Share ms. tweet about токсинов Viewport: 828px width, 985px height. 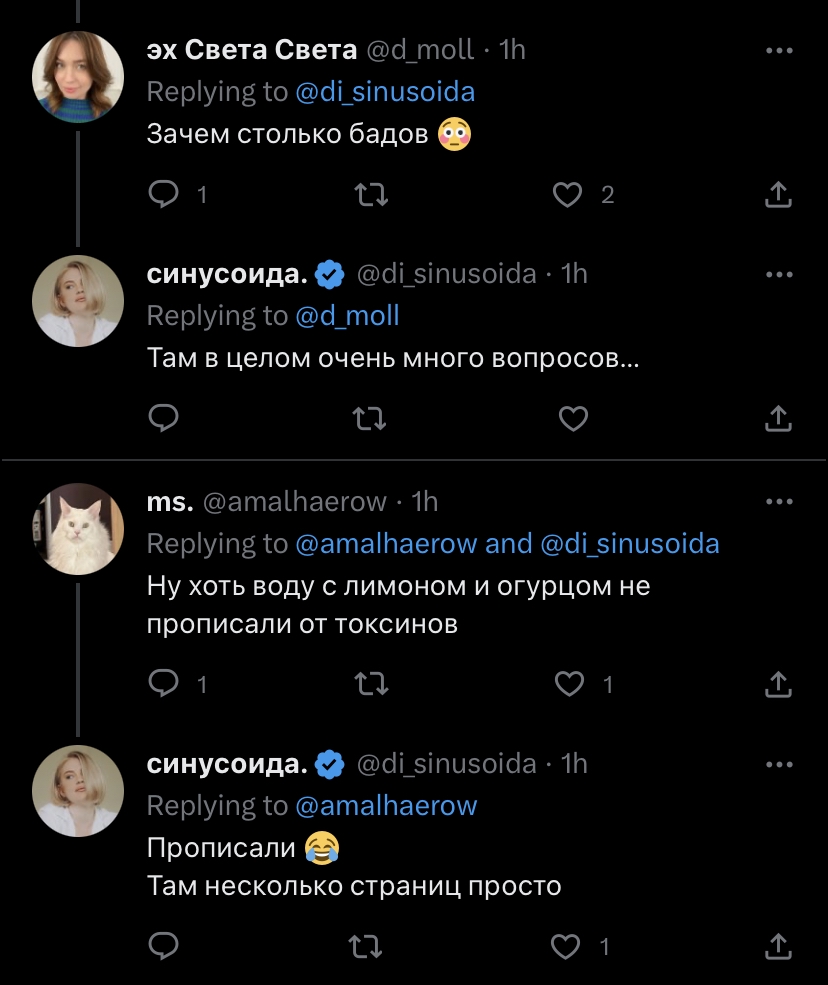778,684
